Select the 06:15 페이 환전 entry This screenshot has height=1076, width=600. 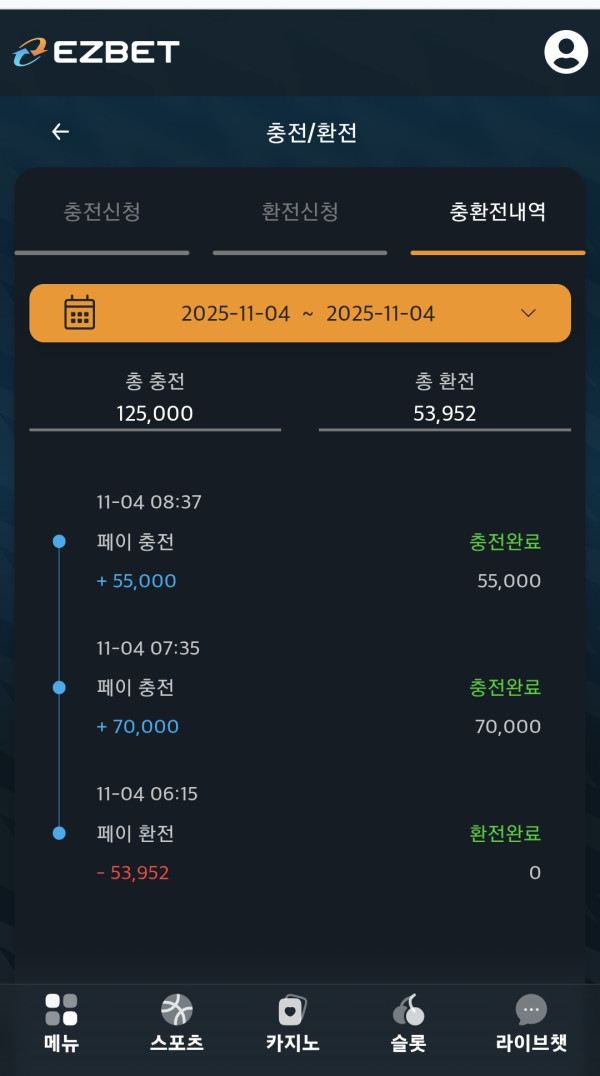pos(136,834)
